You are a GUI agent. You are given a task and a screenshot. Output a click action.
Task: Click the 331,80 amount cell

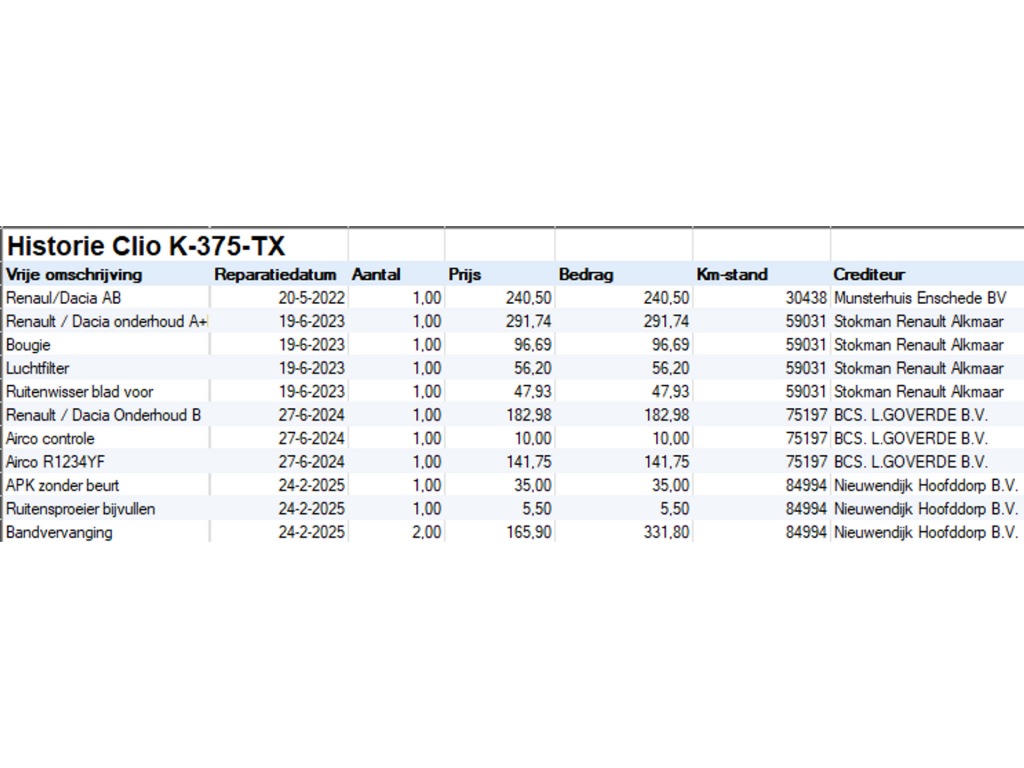pyautogui.click(x=664, y=532)
